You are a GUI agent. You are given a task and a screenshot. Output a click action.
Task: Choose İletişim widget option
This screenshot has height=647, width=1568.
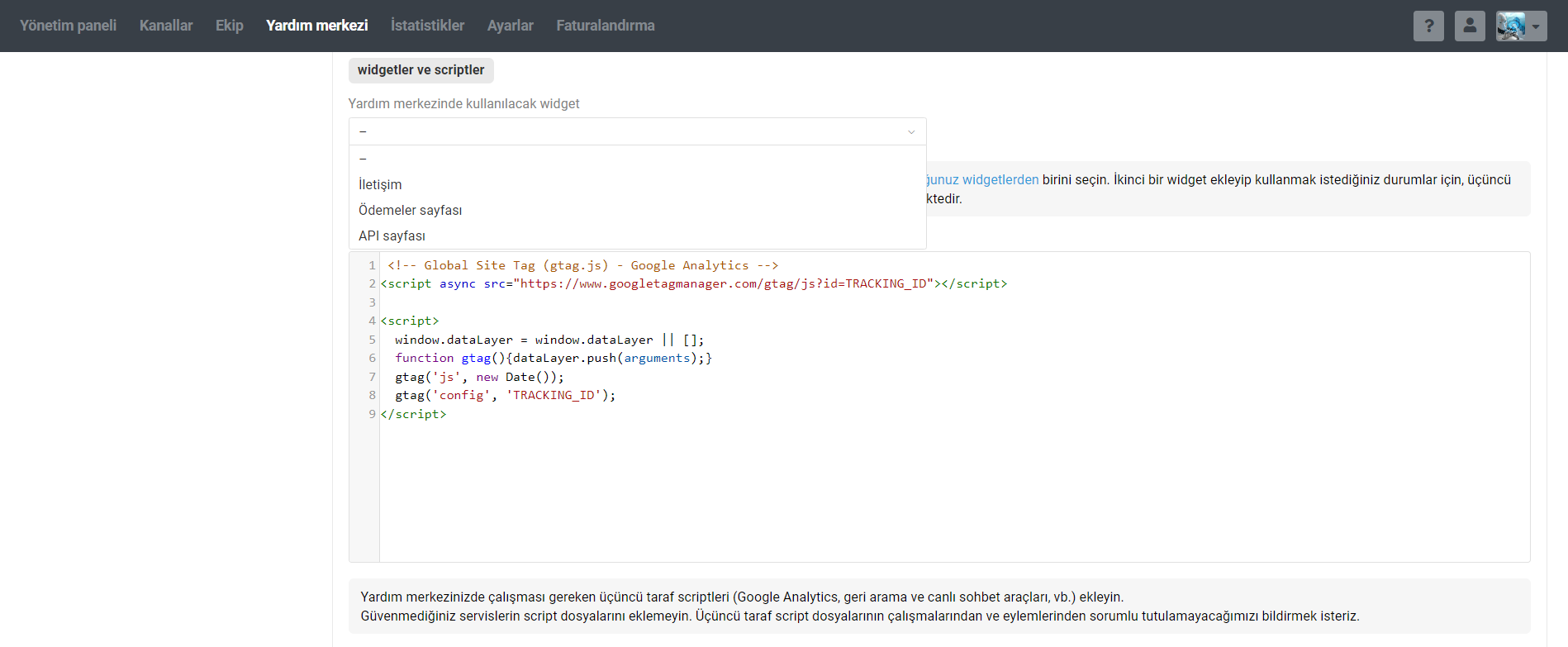tap(637, 184)
